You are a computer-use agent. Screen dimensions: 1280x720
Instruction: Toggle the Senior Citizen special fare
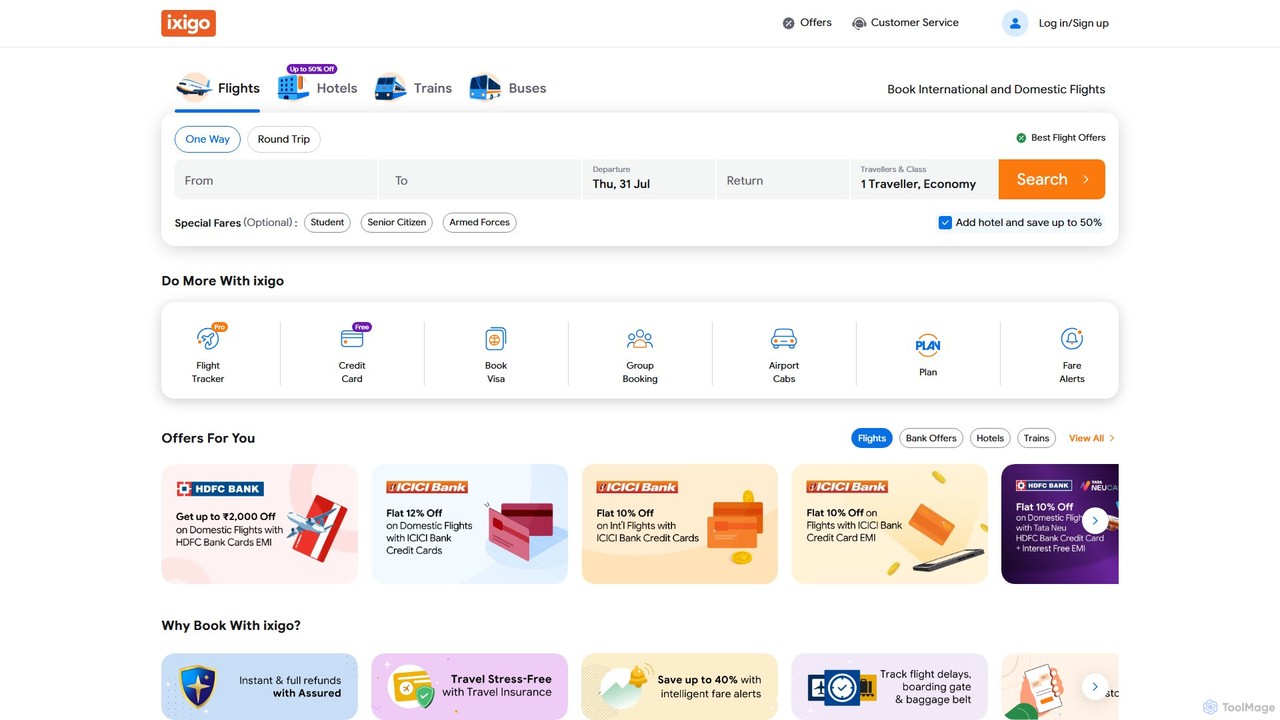[x=397, y=223]
